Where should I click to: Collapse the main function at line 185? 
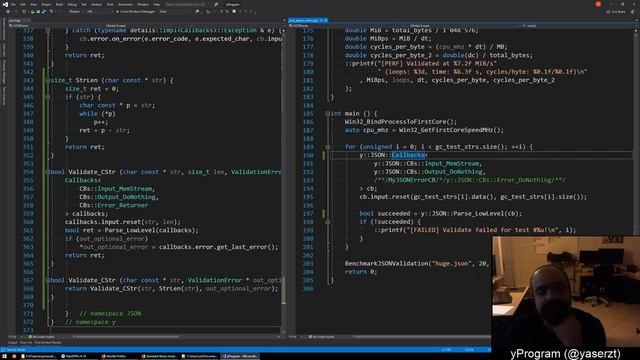coord(327,113)
